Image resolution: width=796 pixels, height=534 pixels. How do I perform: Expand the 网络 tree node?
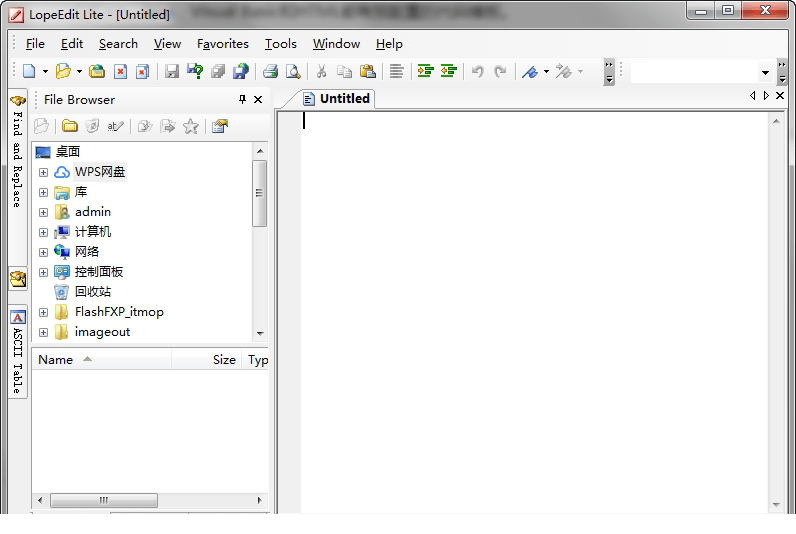[43, 252]
